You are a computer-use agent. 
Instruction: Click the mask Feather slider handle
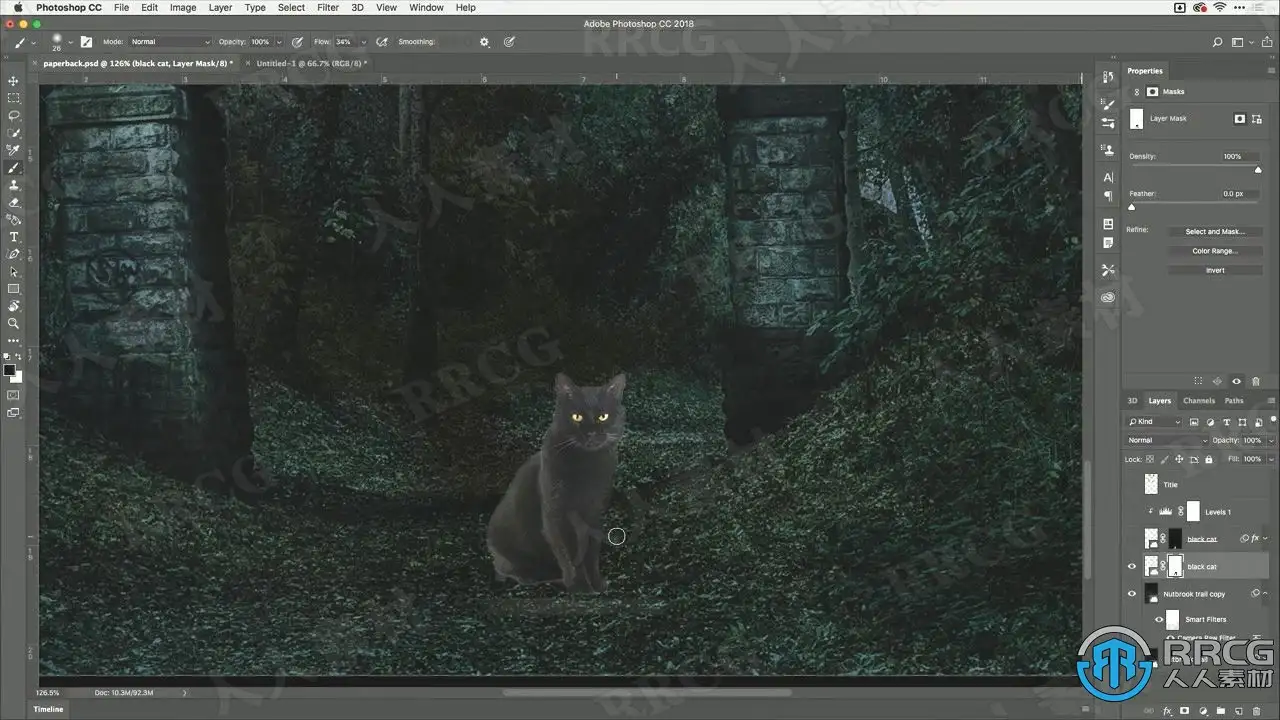1132,207
